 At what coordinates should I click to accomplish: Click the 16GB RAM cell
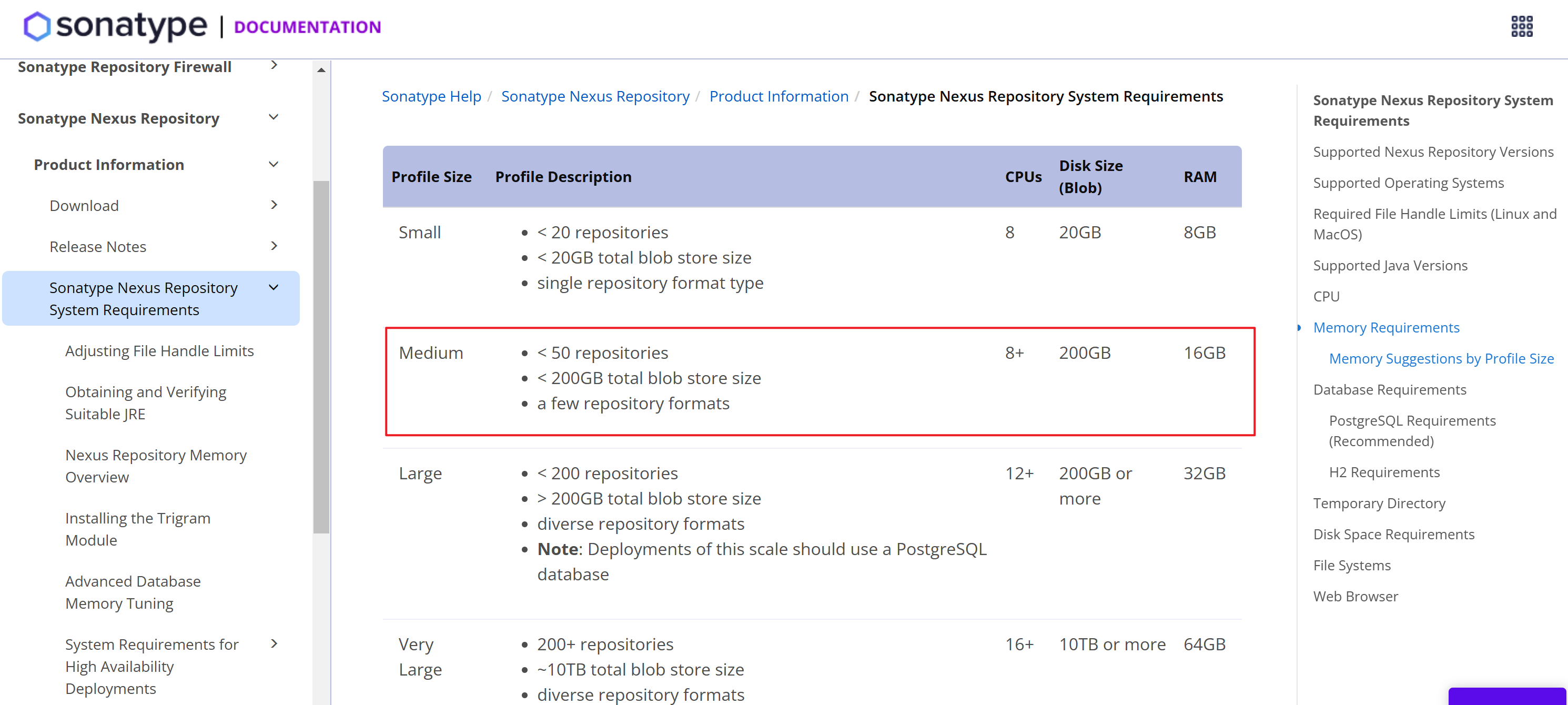[1204, 353]
